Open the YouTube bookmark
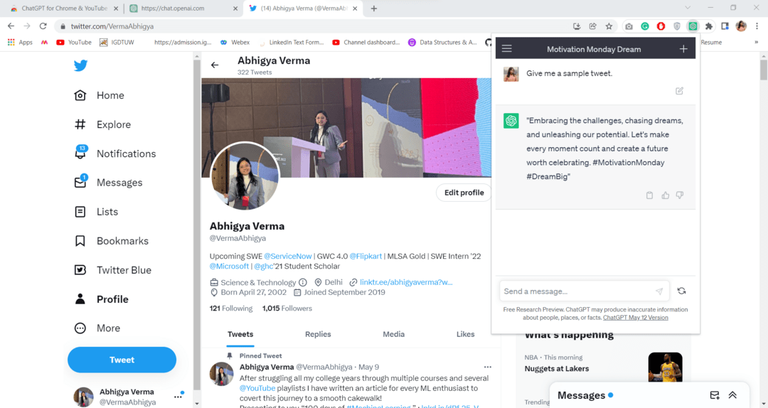Viewport: 768px width, 408px height. coord(74,42)
